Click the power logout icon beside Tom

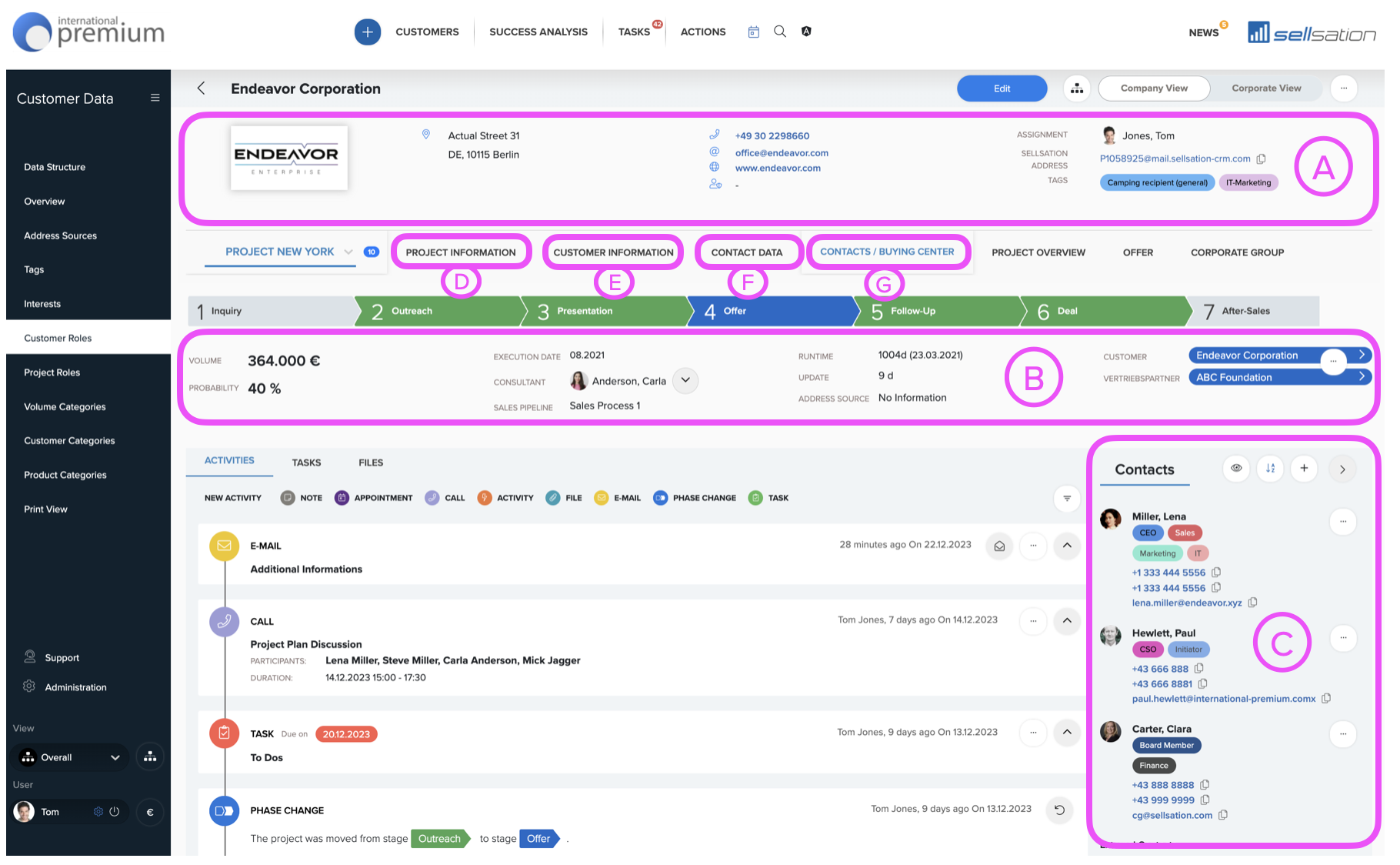[x=115, y=812]
